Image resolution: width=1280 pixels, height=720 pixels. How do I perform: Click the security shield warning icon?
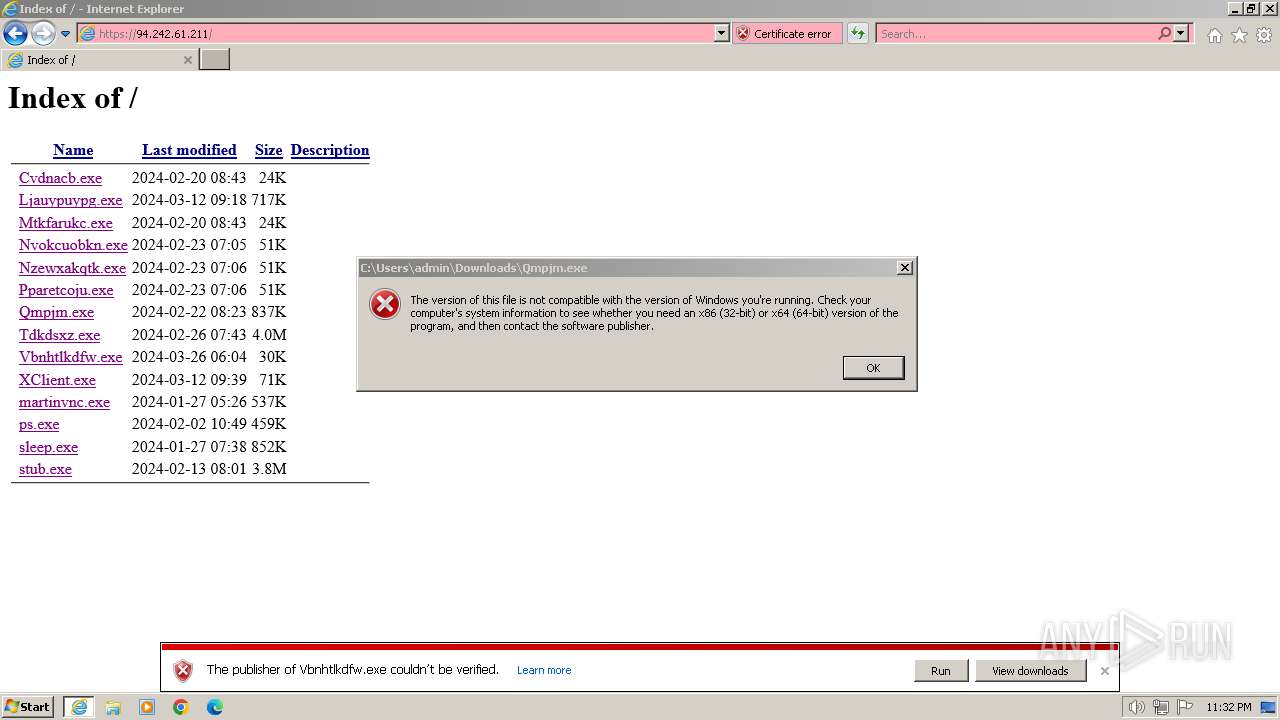[x=183, y=671]
